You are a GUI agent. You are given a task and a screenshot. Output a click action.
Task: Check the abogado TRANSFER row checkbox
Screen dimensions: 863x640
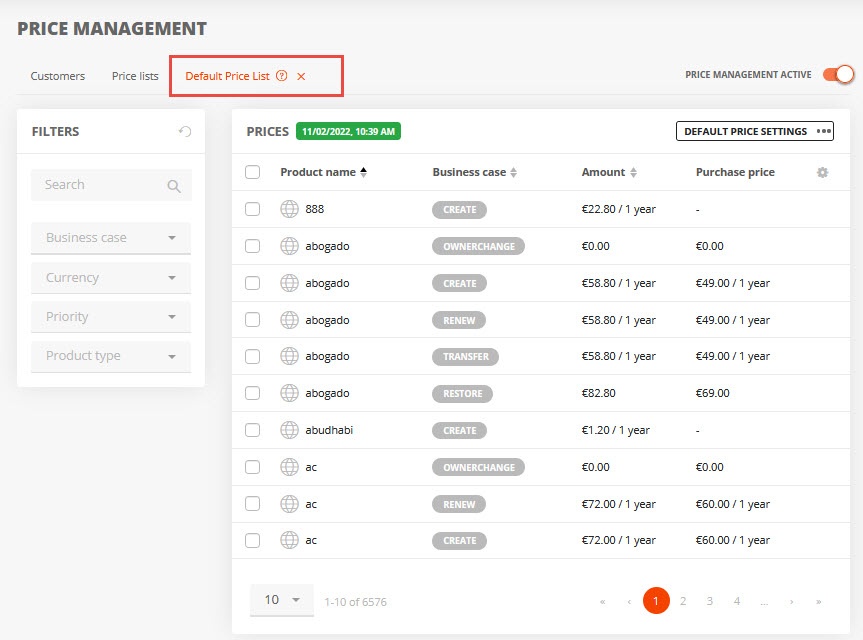point(253,357)
